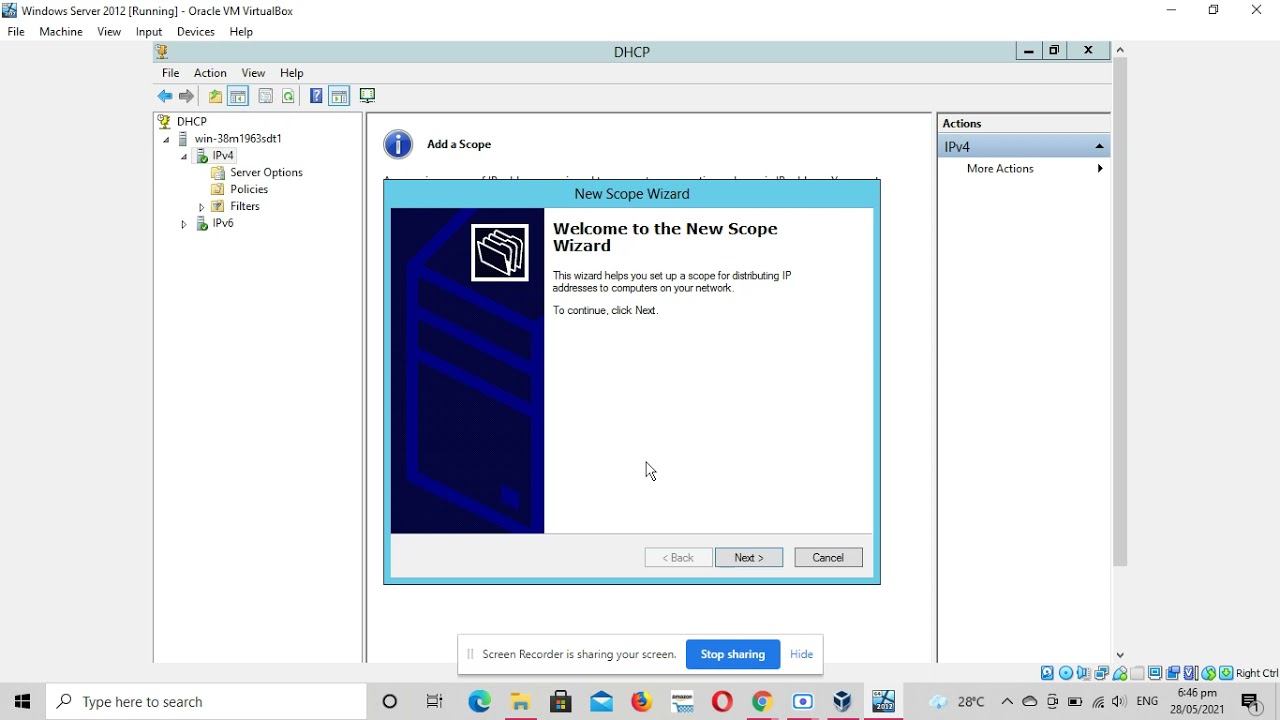Expand the IPv6 tree node
1280x720 pixels.
pyautogui.click(x=184, y=225)
